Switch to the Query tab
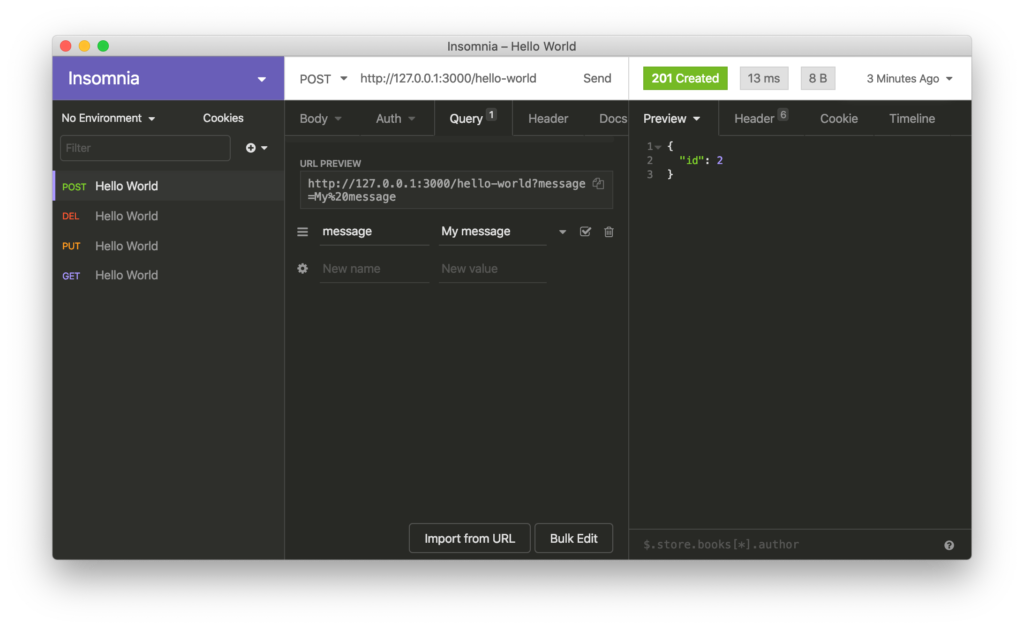The image size is (1024, 629). point(473,118)
